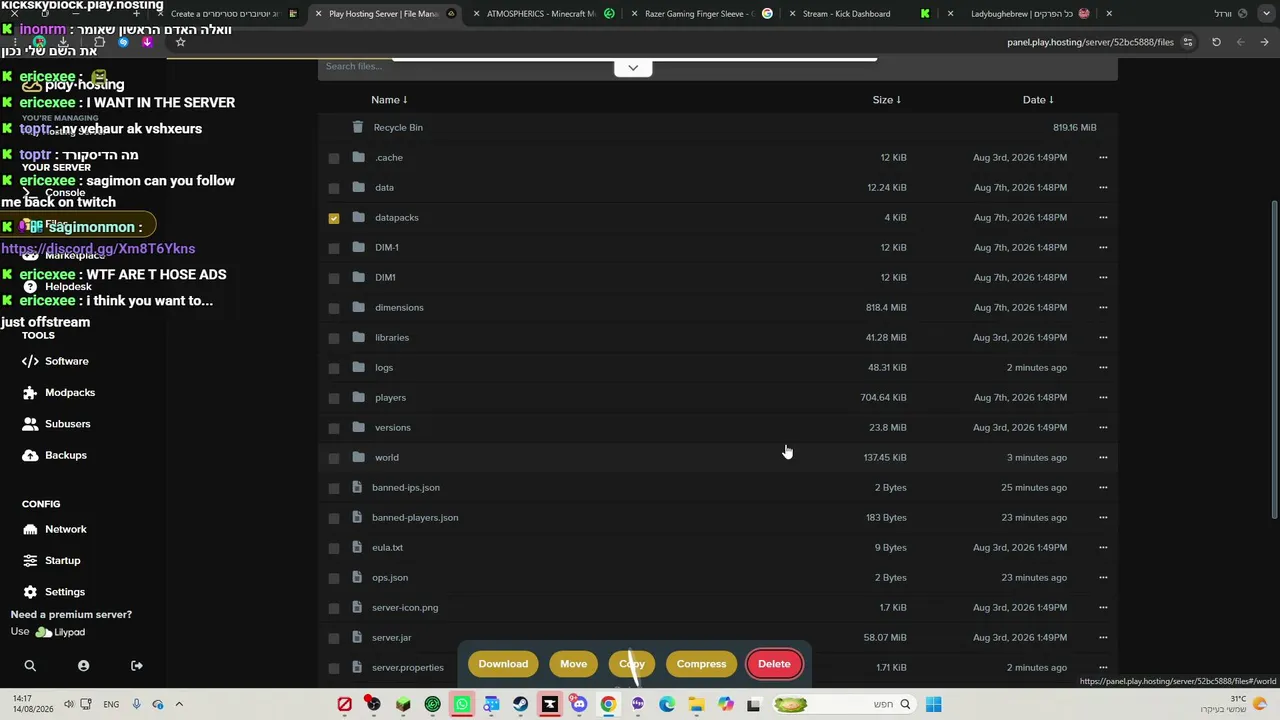Screen dimensions: 1280x720
Task: Select the Play Hosting Server File Manager tab
Action: point(383,14)
